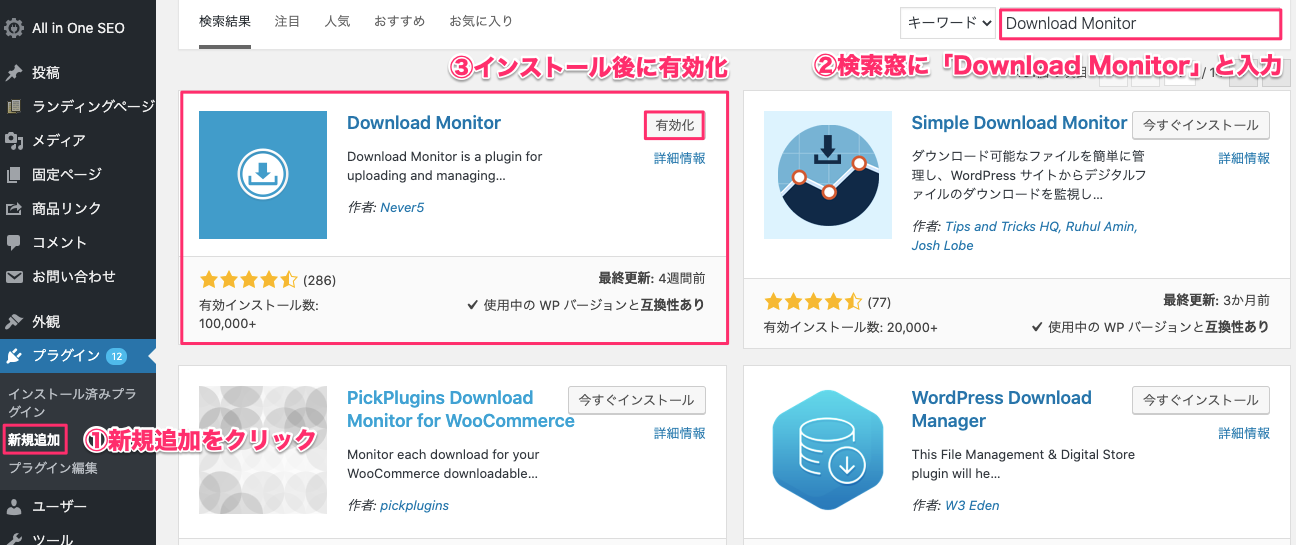This screenshot has width=1296, height=545.
Task: Click the pushpin icon beside 投稿
Action: tap(14, 73)
